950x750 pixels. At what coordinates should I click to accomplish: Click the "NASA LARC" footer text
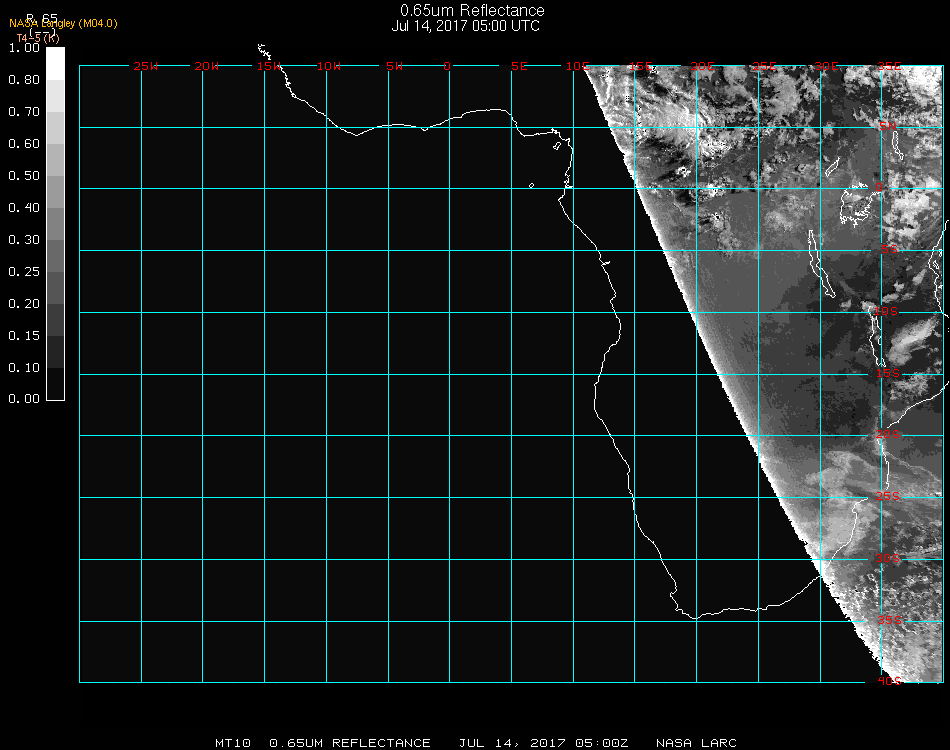[696, 743]
